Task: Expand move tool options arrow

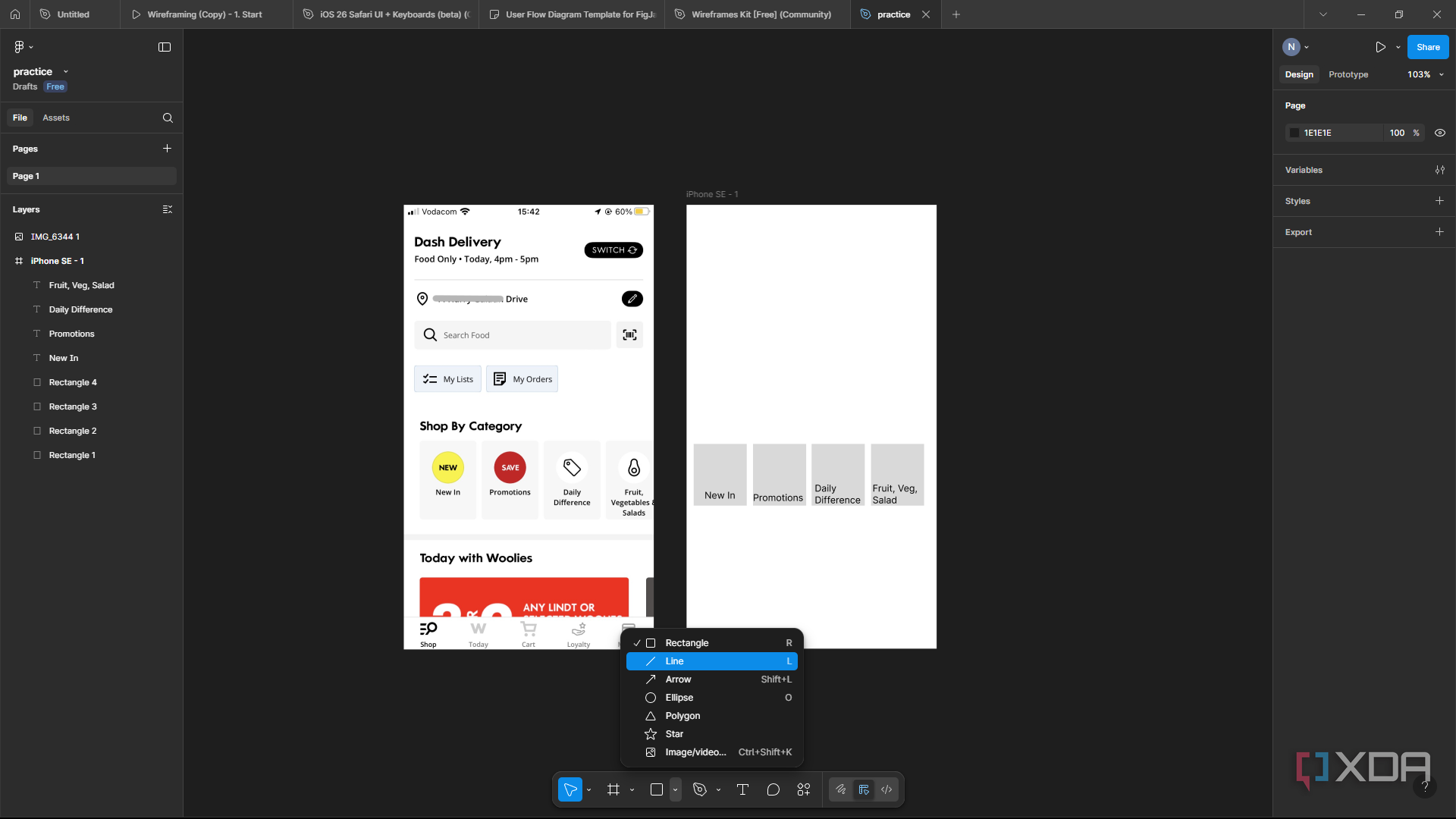Action: coord(589,790)
